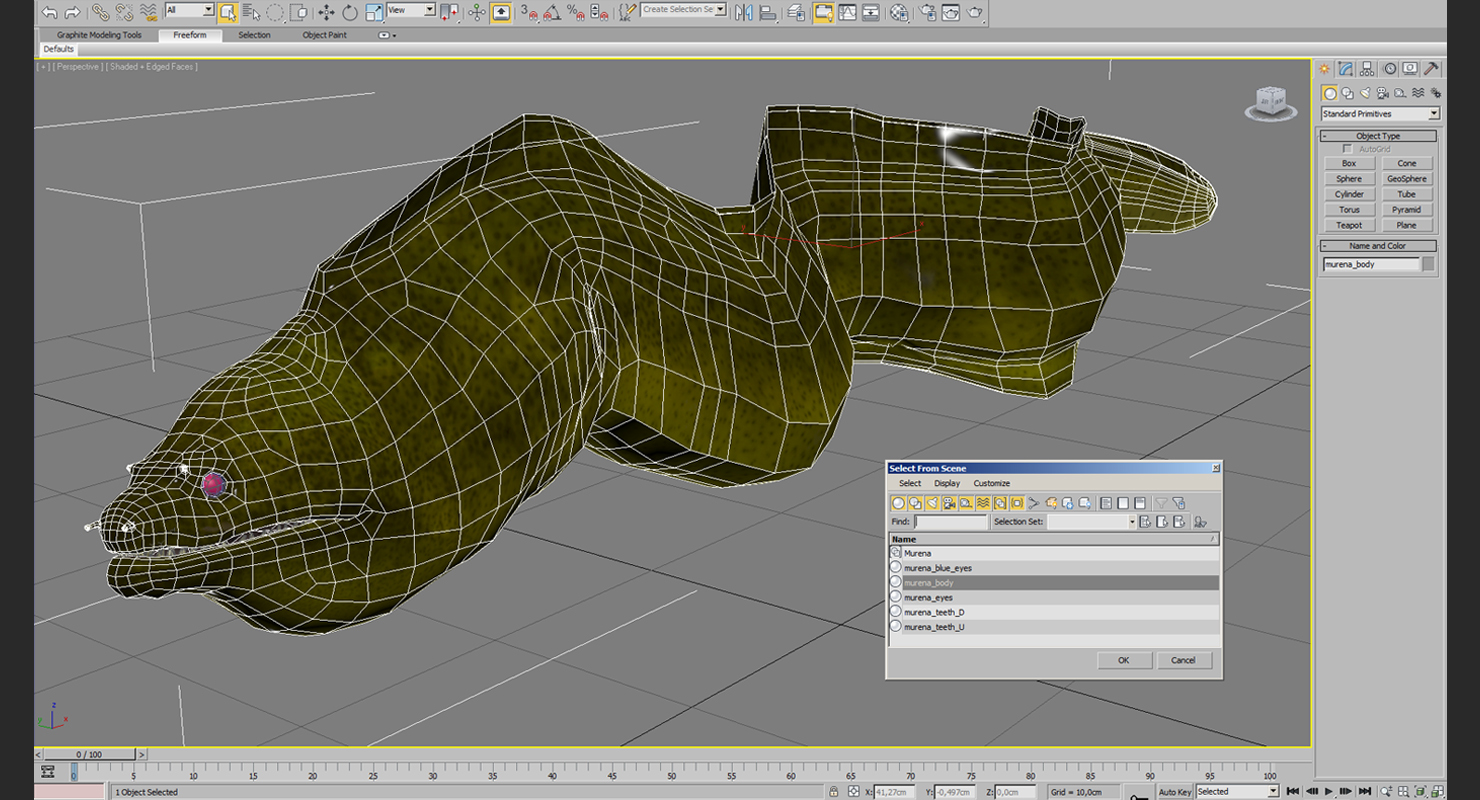The height and width of the screenshot is (800, 1480).
Task: Open the Customize menu in dialog
Action: click(x=992, y=484)
